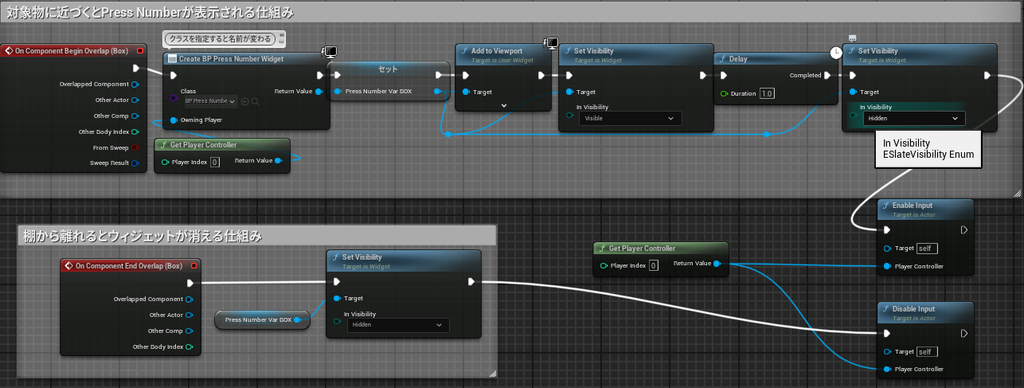Click the clock icon on the Delay node

click(835, 52)
